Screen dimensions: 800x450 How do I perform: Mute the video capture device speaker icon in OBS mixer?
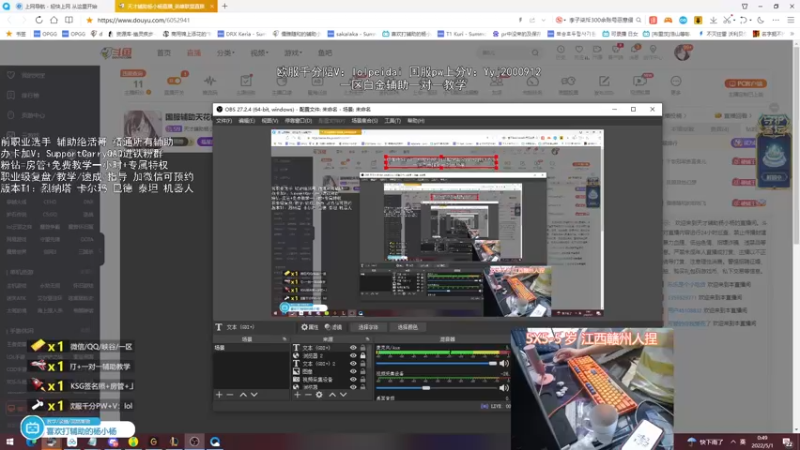(504, 388)
